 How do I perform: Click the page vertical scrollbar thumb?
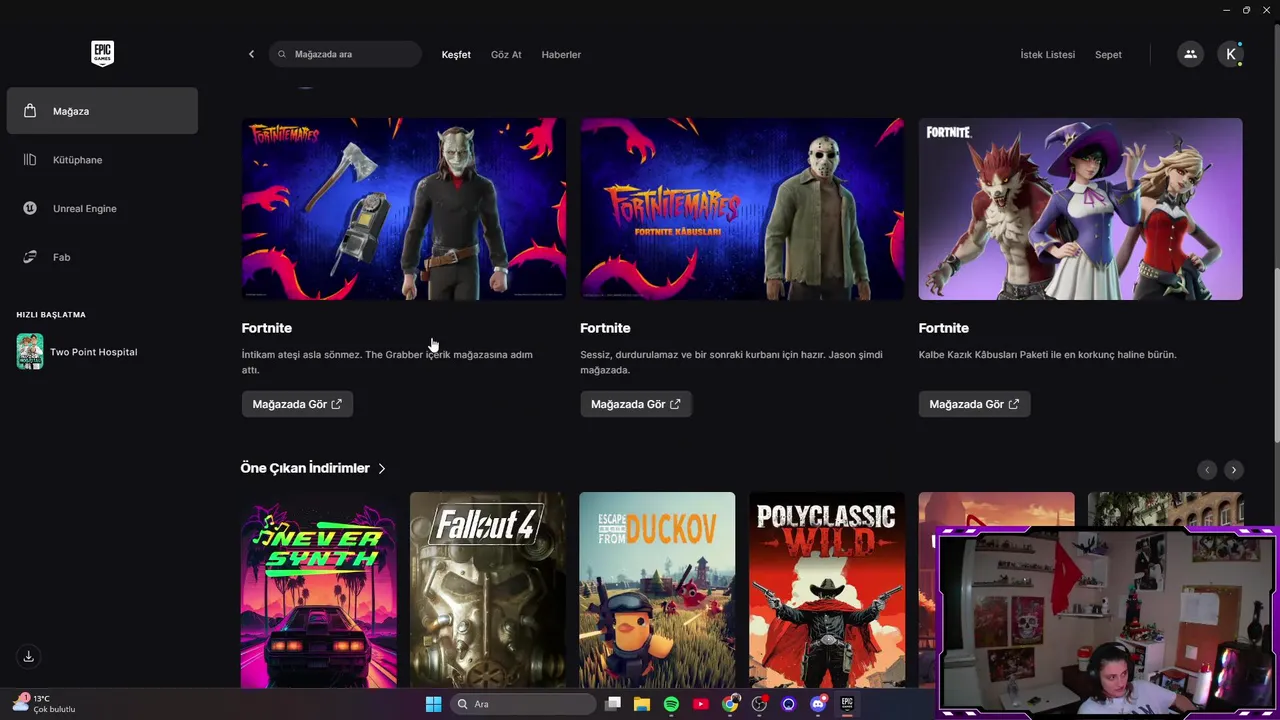[1275, 356]
